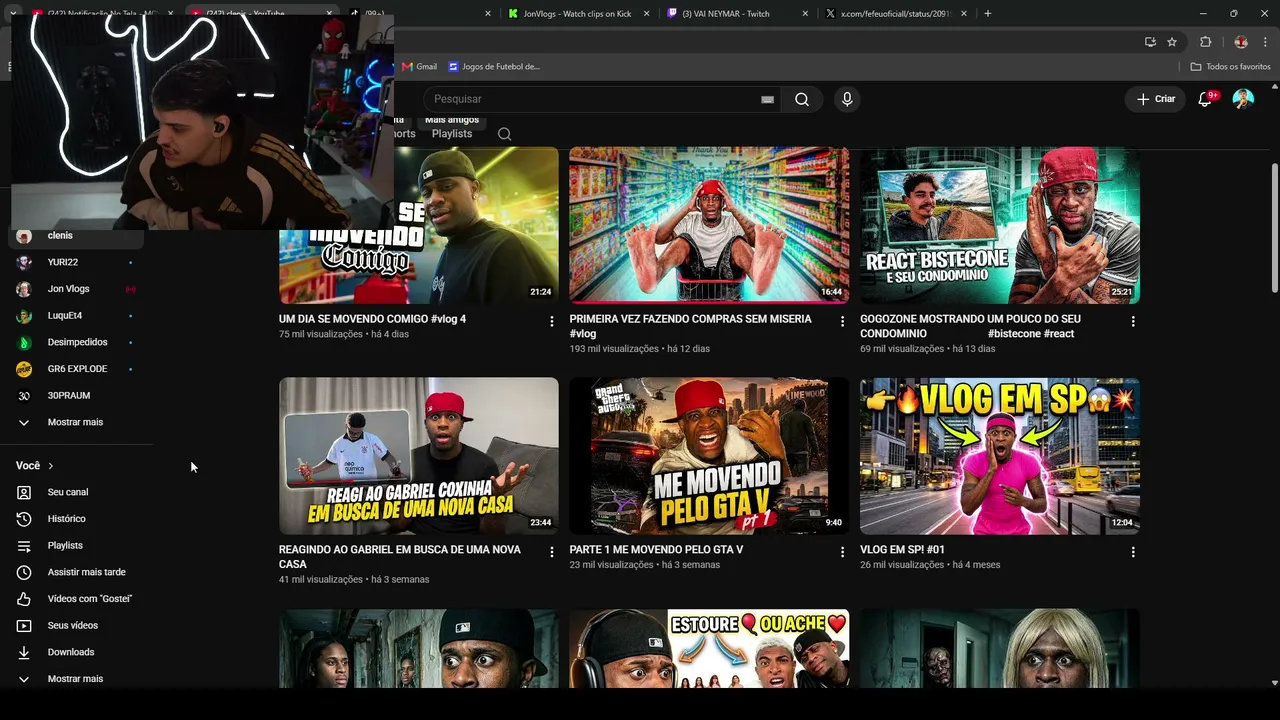Open the Gmail bookmark
Viewport: 1280px width, 720px height.
coord(420,67)
